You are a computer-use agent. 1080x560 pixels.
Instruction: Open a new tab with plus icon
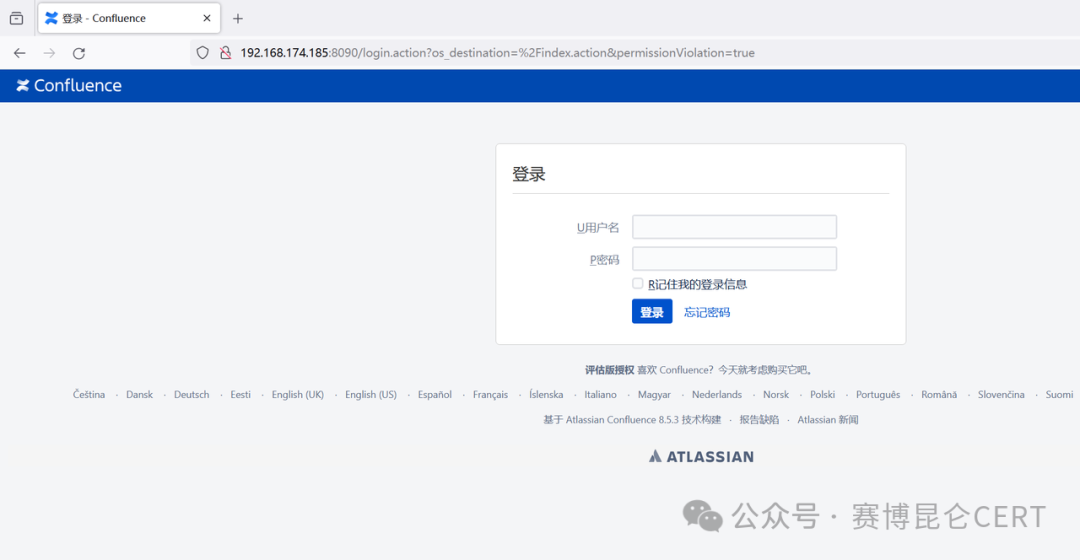point(238,19)
